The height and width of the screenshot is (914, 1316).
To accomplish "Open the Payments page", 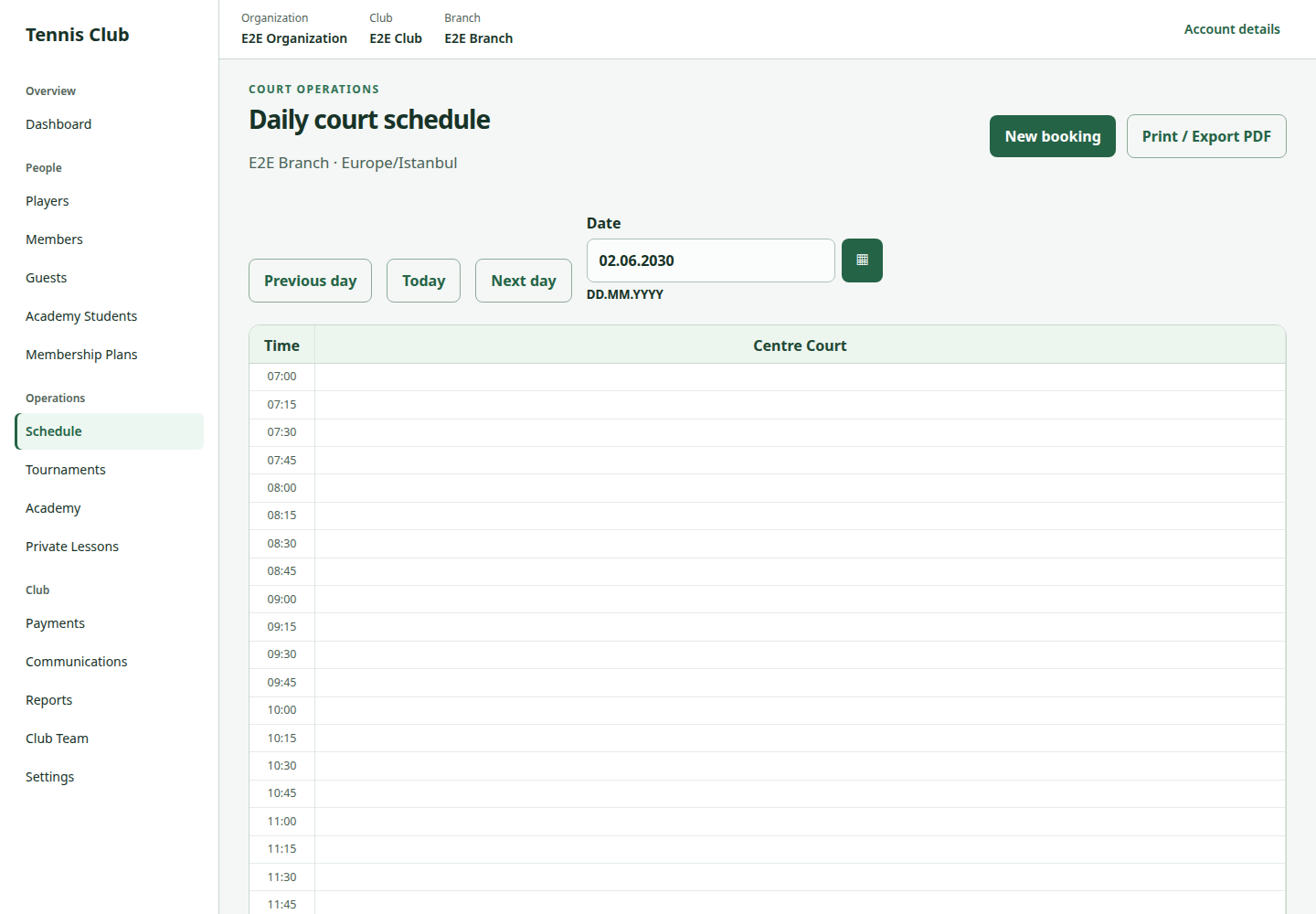I will point(55,623).
